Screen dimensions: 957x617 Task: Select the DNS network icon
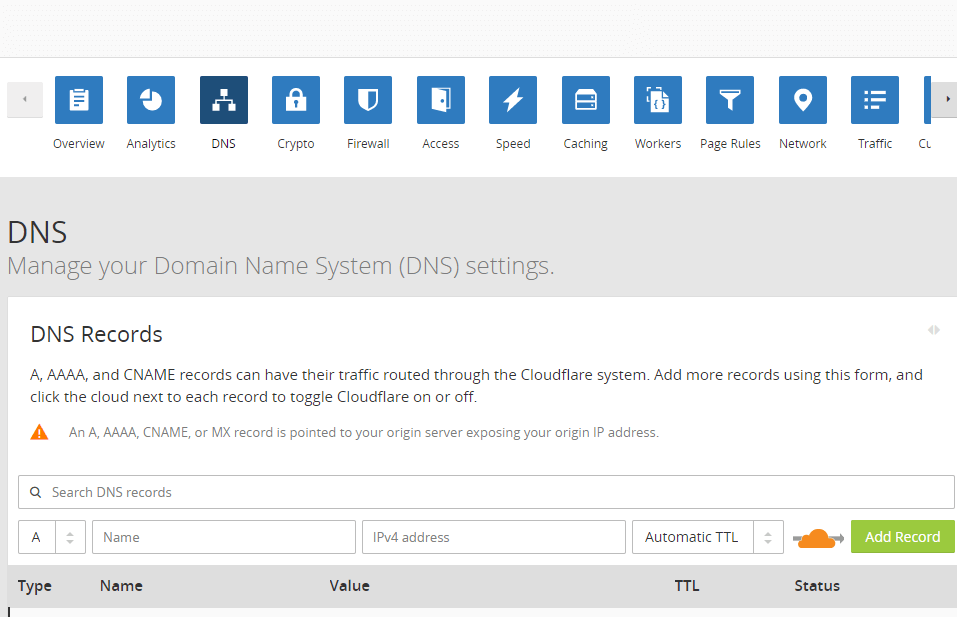224,99
